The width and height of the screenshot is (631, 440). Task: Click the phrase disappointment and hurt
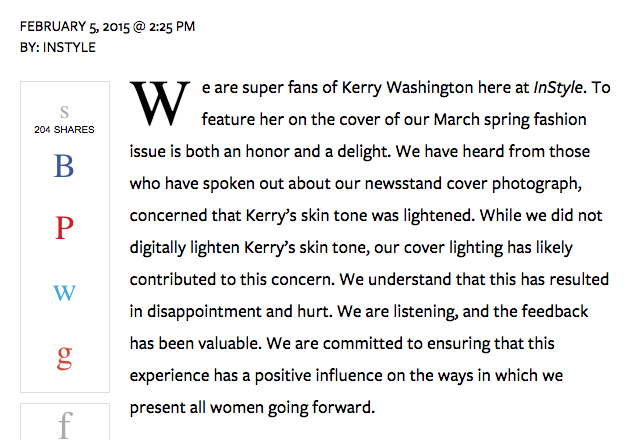coord(239,311)
